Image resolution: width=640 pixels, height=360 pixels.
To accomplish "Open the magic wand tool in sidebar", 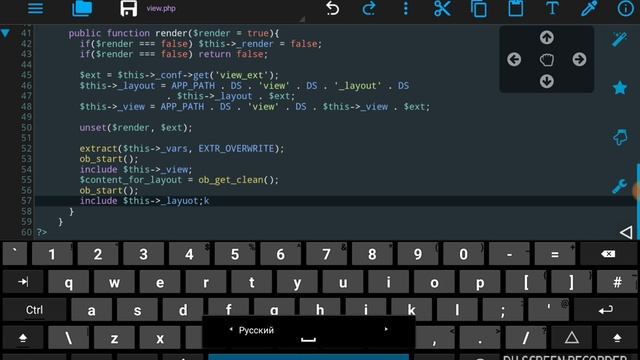I will (x=620, y=39).
